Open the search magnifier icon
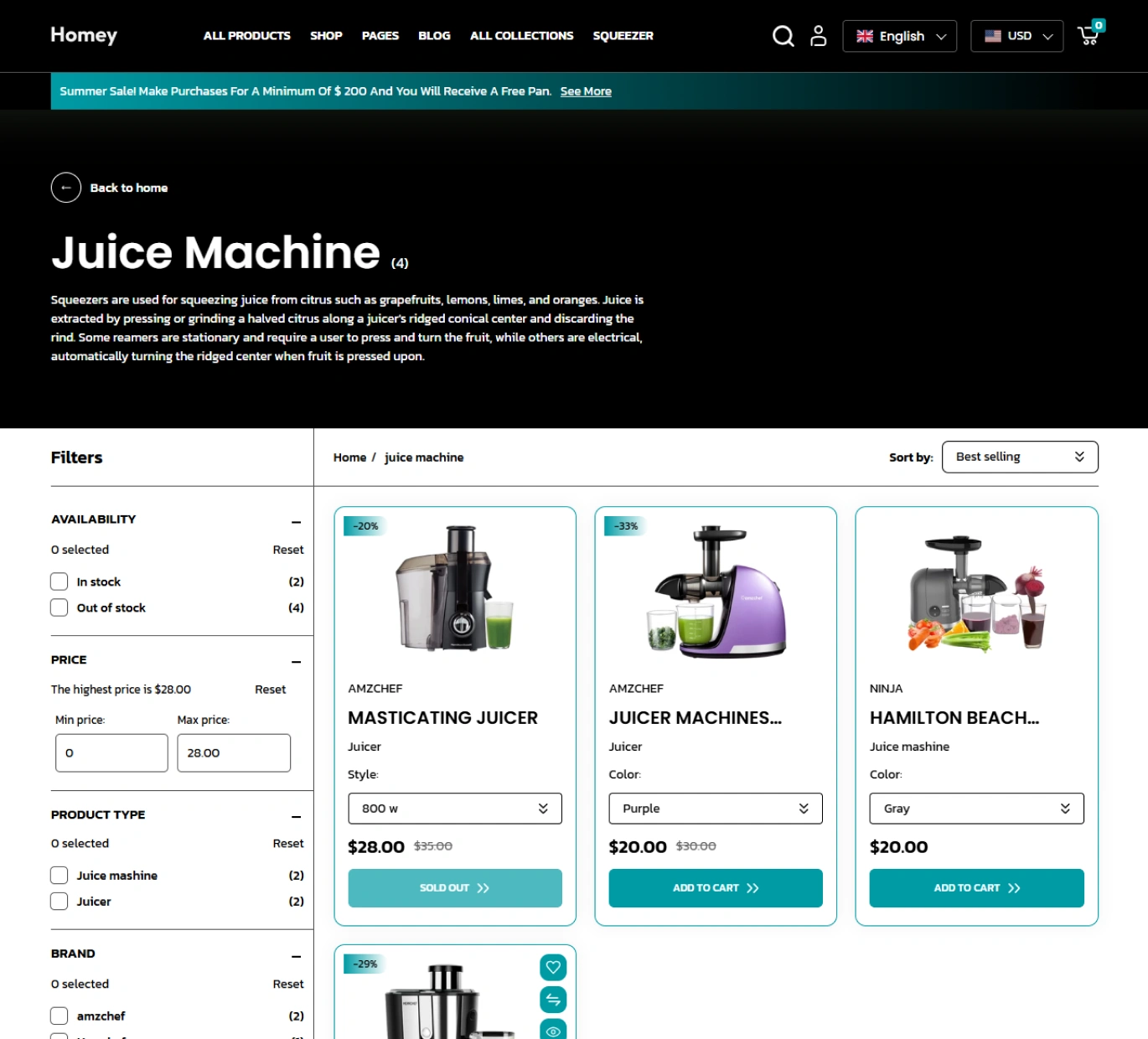The width and height of the screenshot is (1148, 1039). coord(783,36)
